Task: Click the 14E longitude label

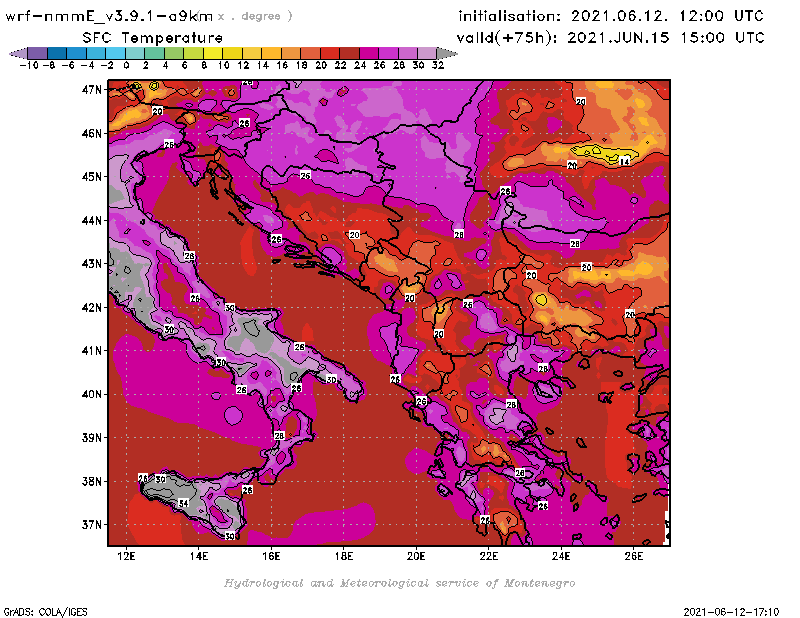Action: tap(198, 556)
